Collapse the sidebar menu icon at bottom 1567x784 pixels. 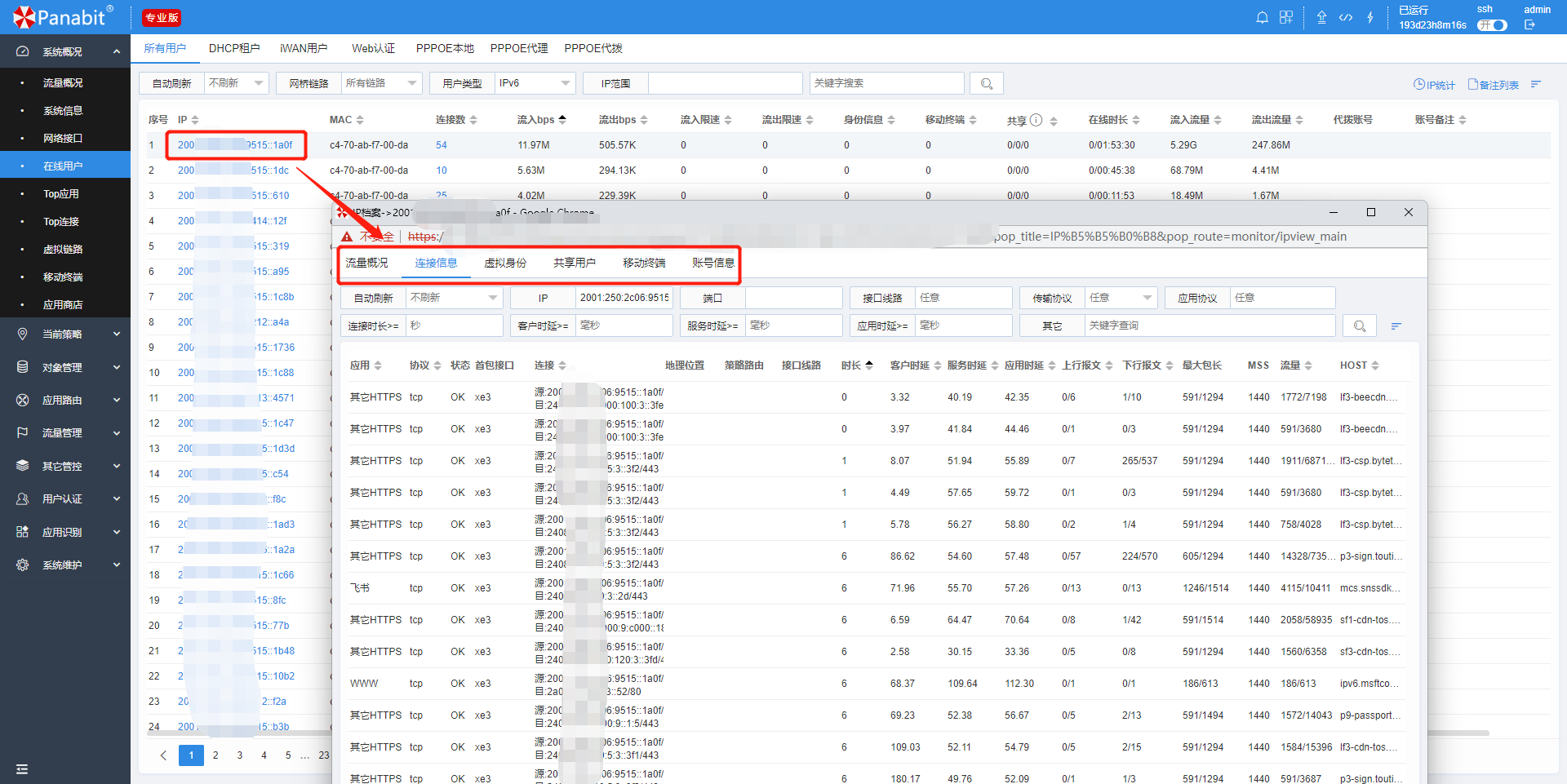[22, 769]
